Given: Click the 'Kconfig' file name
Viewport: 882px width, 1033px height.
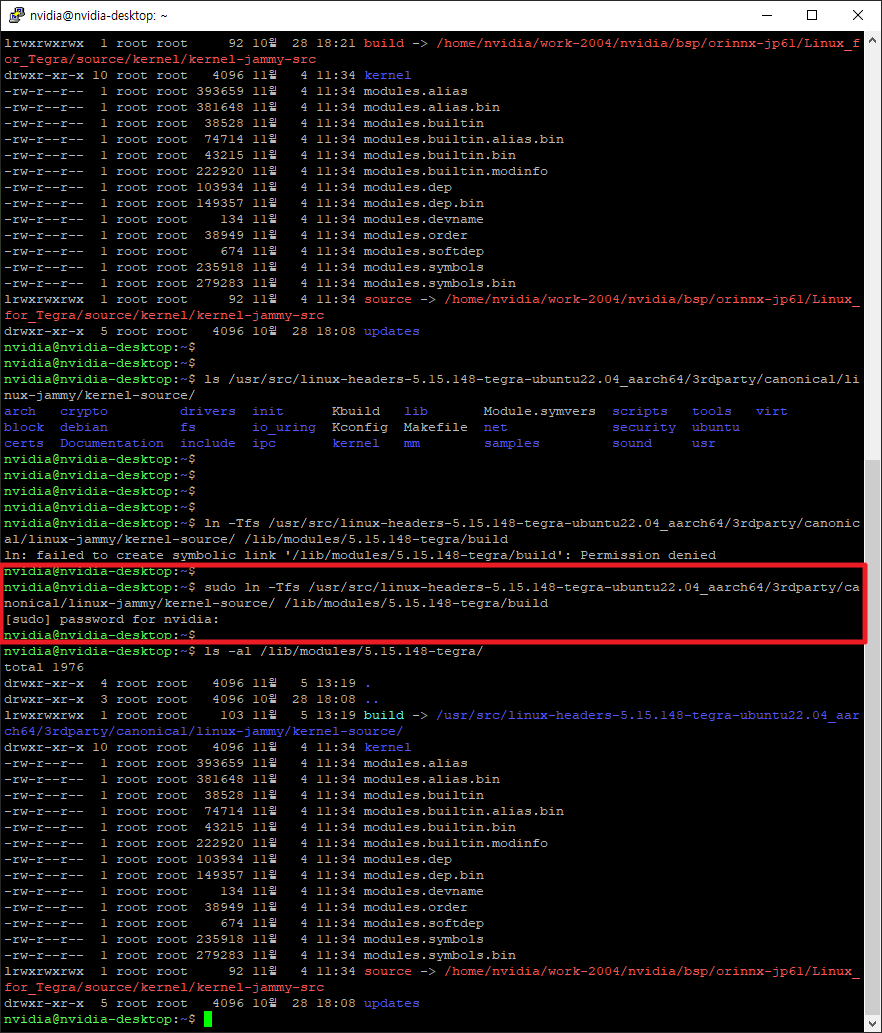Looking at the screenshot, I should [x=360, y=427].
